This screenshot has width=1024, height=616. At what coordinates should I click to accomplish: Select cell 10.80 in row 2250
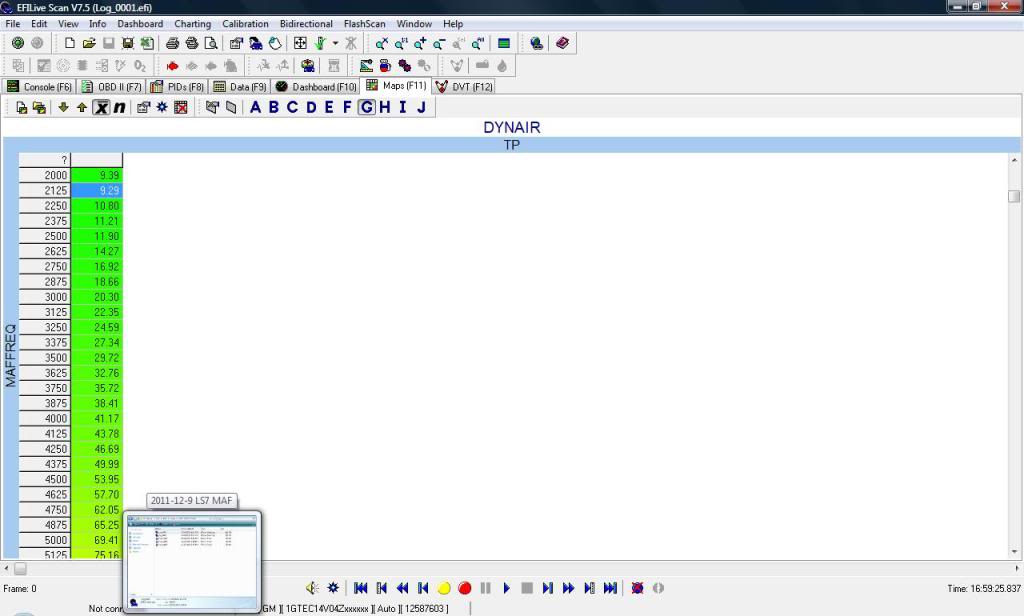tap(97, 206)
